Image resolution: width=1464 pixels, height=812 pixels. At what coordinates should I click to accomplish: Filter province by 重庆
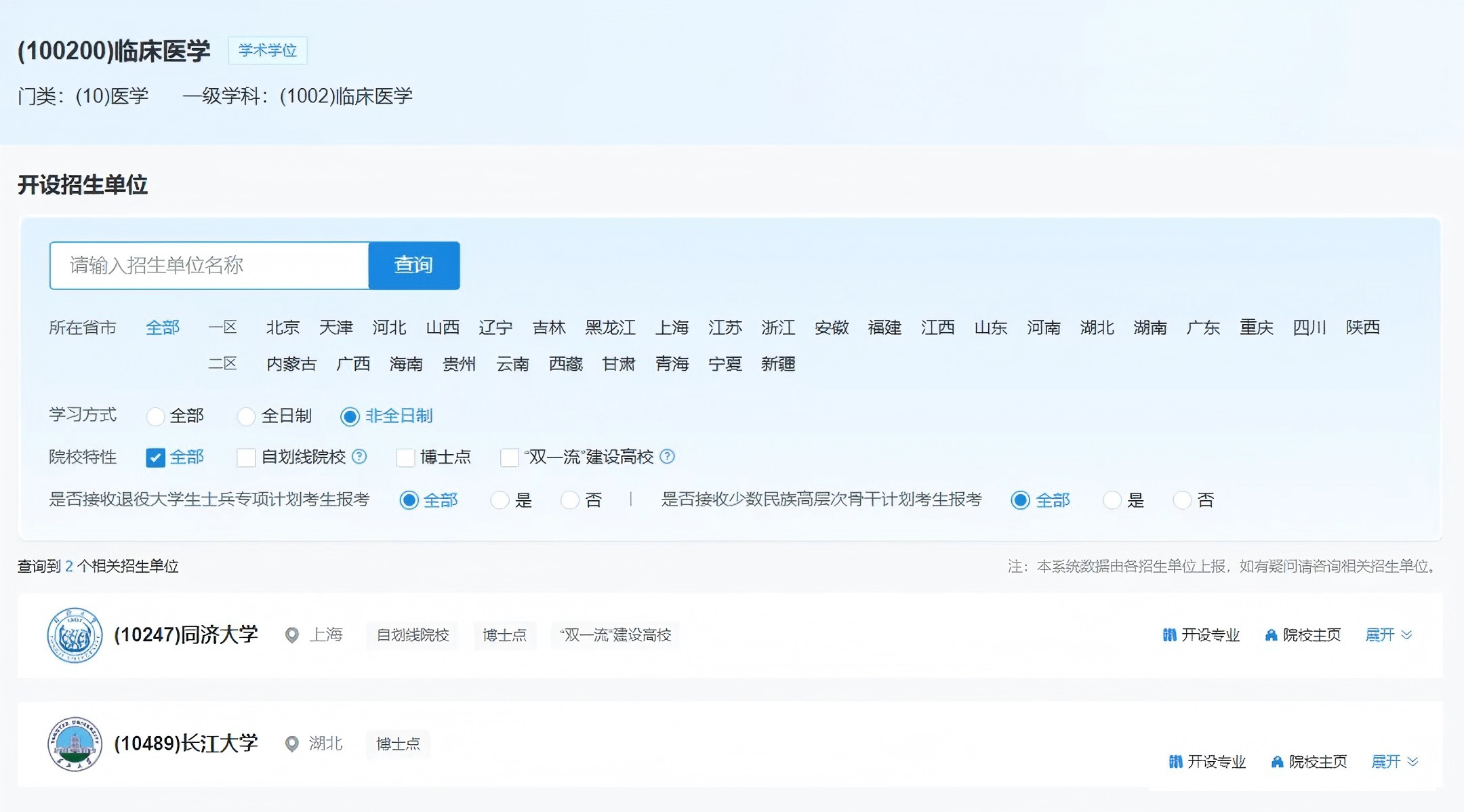click(x=1257, y=327)
